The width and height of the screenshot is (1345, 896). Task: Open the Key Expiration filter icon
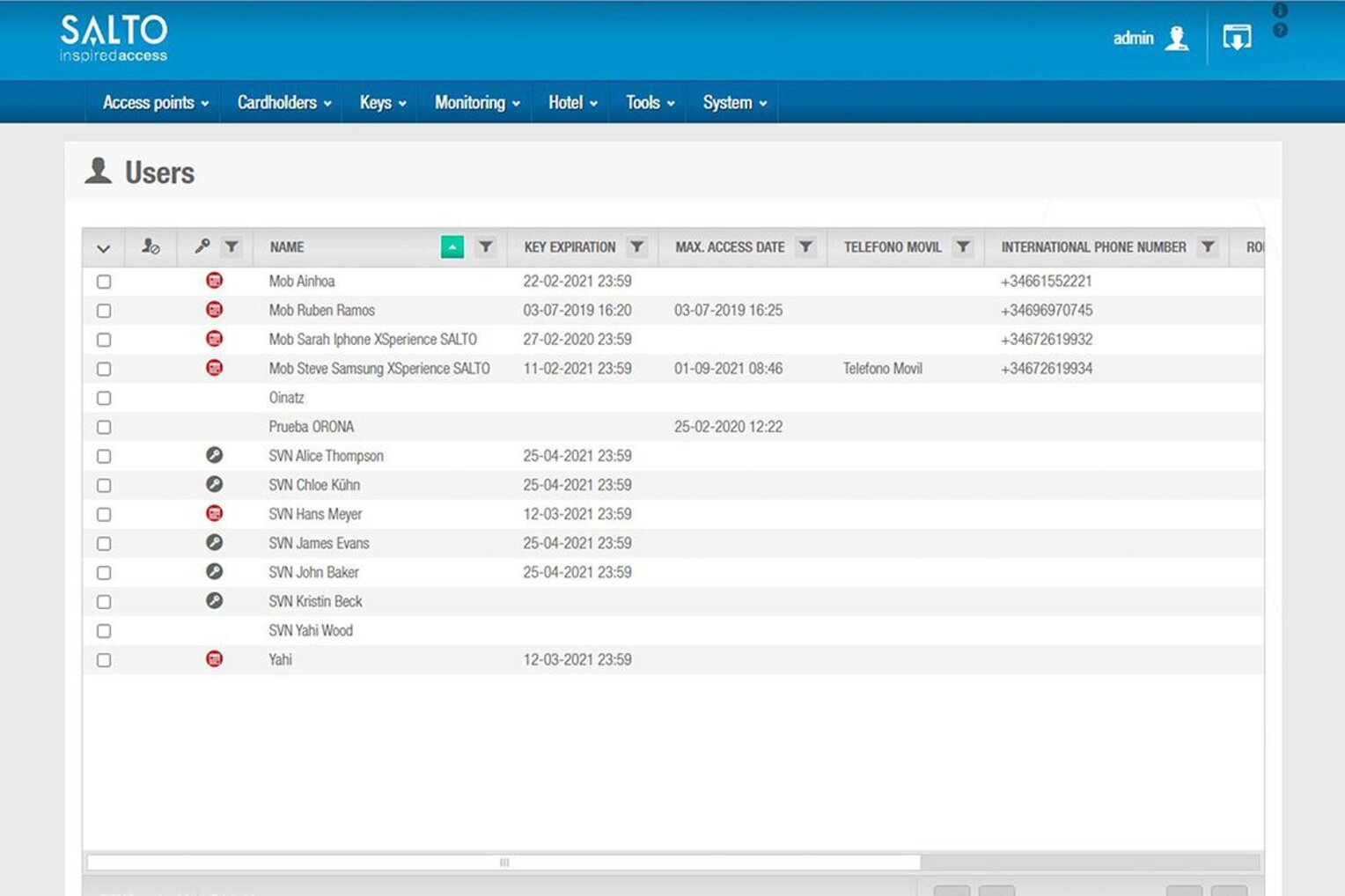pyautogui.click(x=636, y=247)
